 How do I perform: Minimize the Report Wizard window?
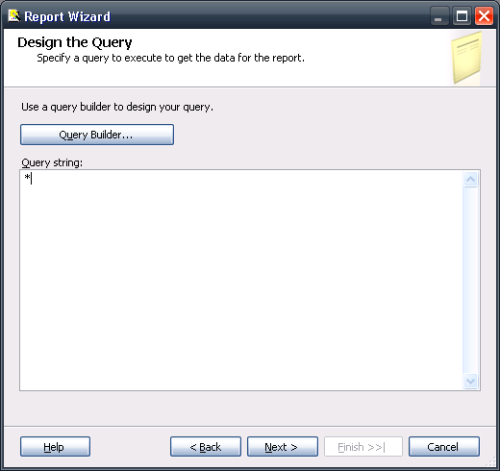click(x=439, y=16)
